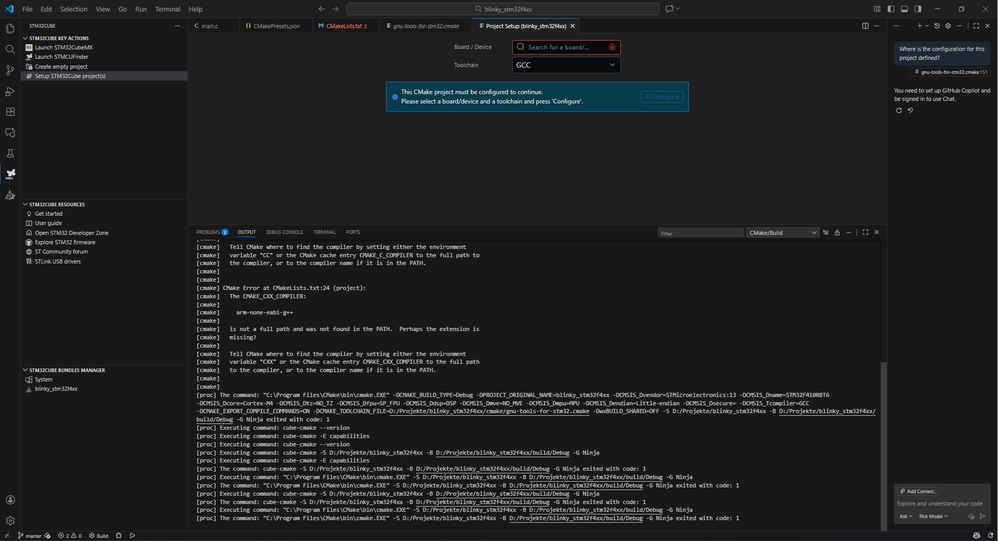Focus the board search input field

(564, 47)
